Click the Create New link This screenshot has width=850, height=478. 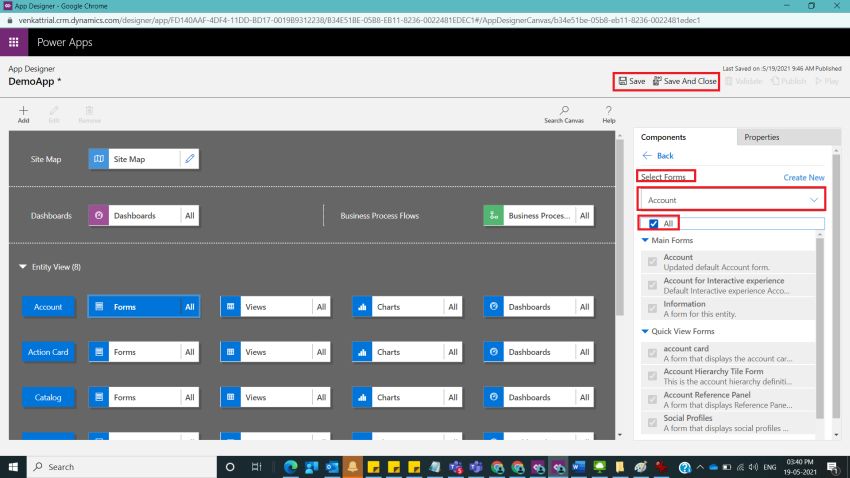click(803, 177)
